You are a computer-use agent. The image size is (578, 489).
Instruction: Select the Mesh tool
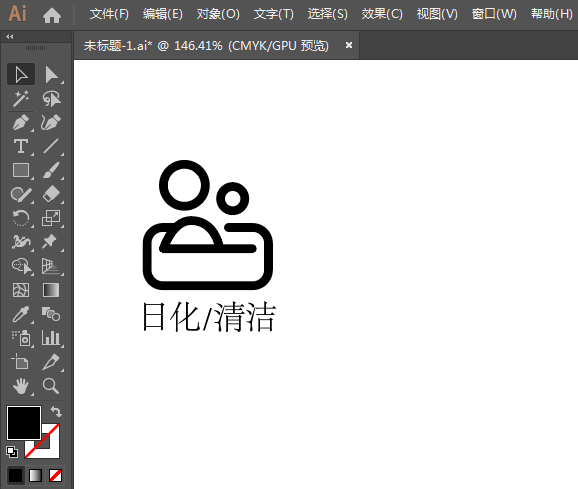pos(21,290)
